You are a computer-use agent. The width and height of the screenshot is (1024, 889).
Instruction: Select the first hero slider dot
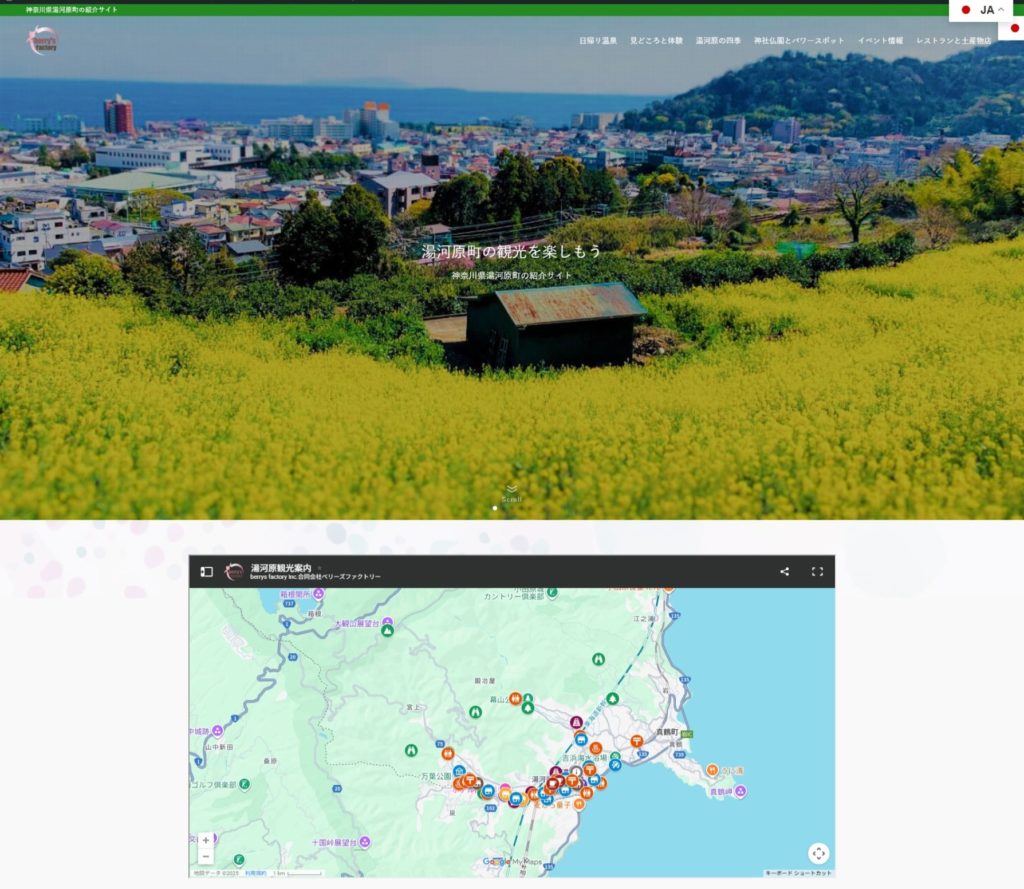(495, 508)
